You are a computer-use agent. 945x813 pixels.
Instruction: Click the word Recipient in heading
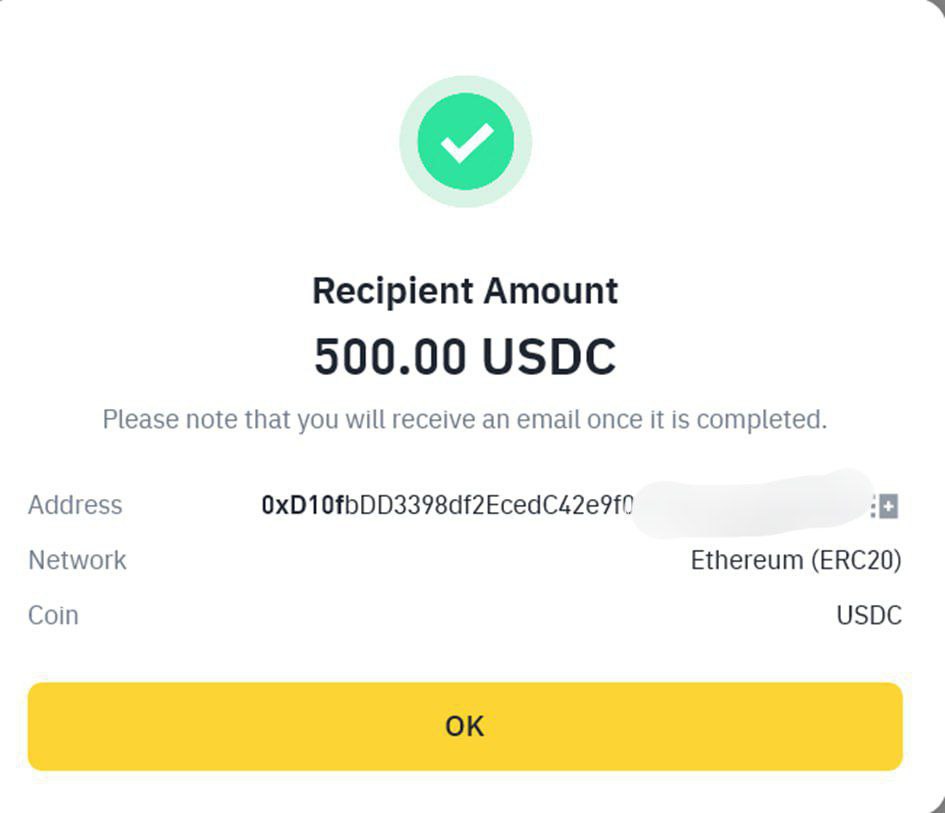click(392, 292)
